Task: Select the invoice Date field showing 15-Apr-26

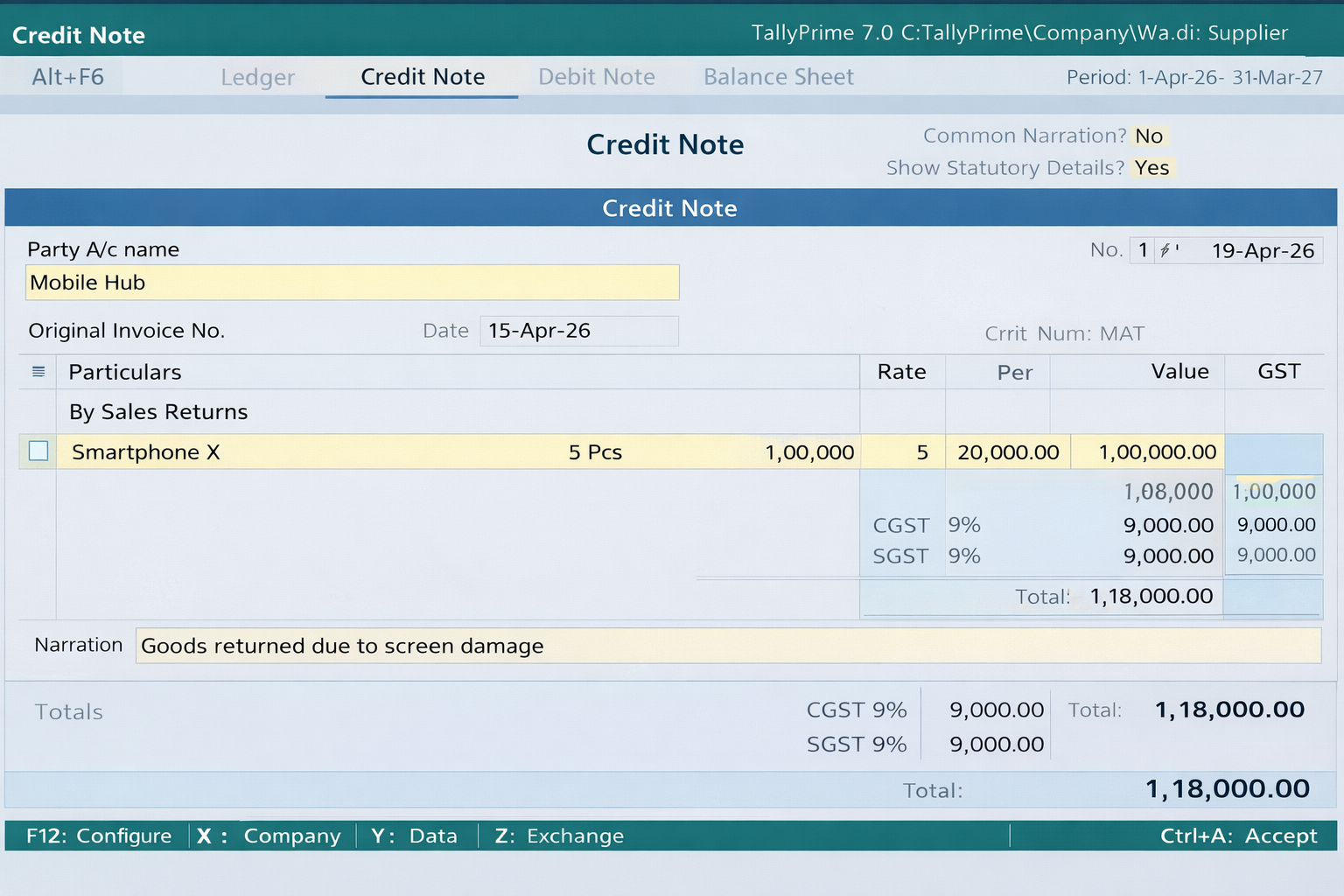Action: pyautogui.click(x=578, y=331)
